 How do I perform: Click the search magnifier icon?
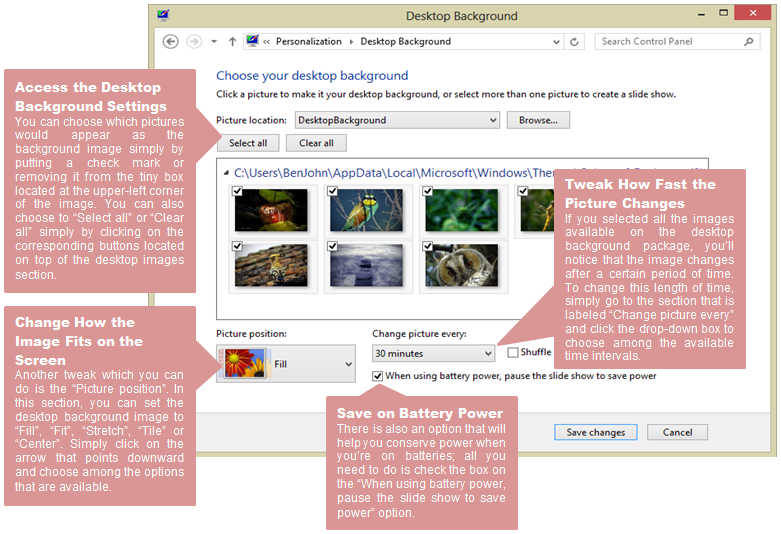click(x=749, y=42)
